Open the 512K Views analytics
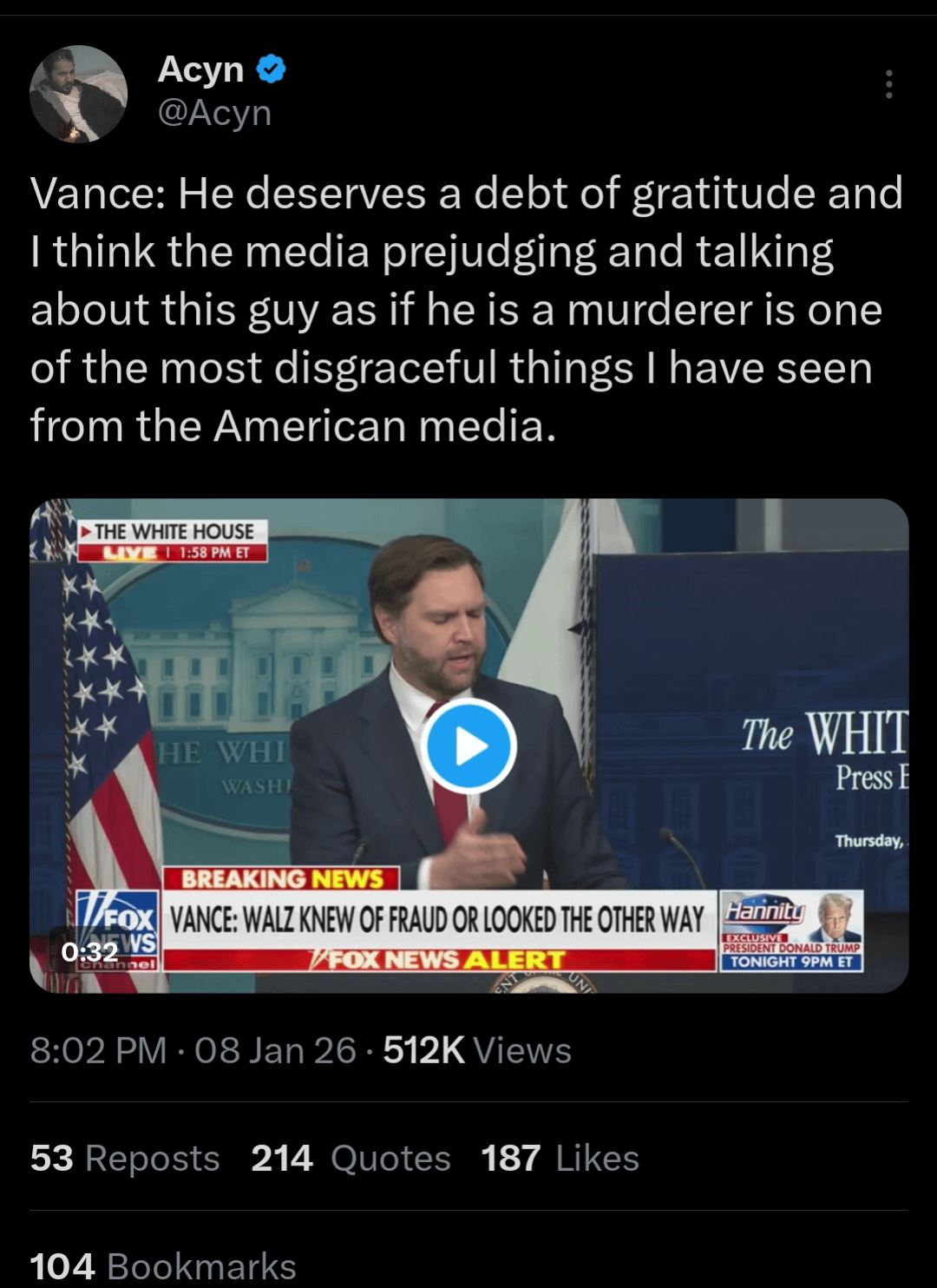 (477, 1050)
